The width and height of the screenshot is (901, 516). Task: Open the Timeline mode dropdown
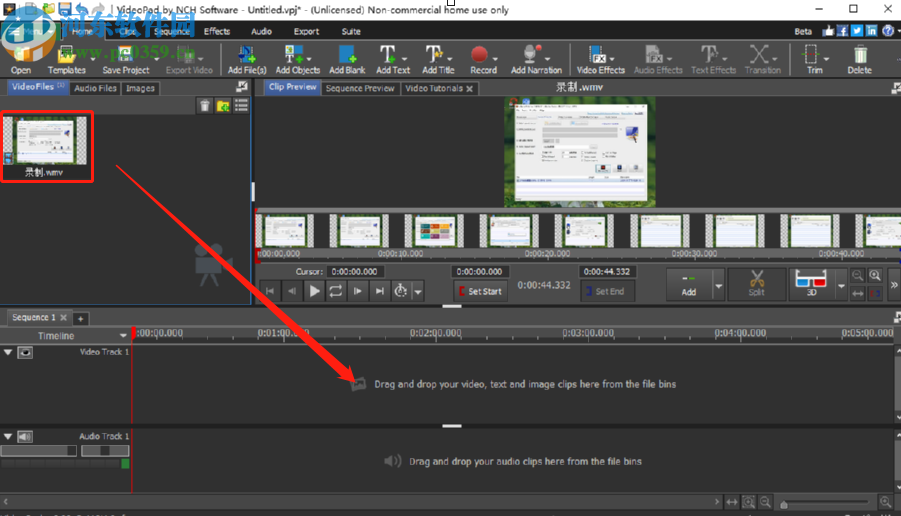[x=123, y=336]
